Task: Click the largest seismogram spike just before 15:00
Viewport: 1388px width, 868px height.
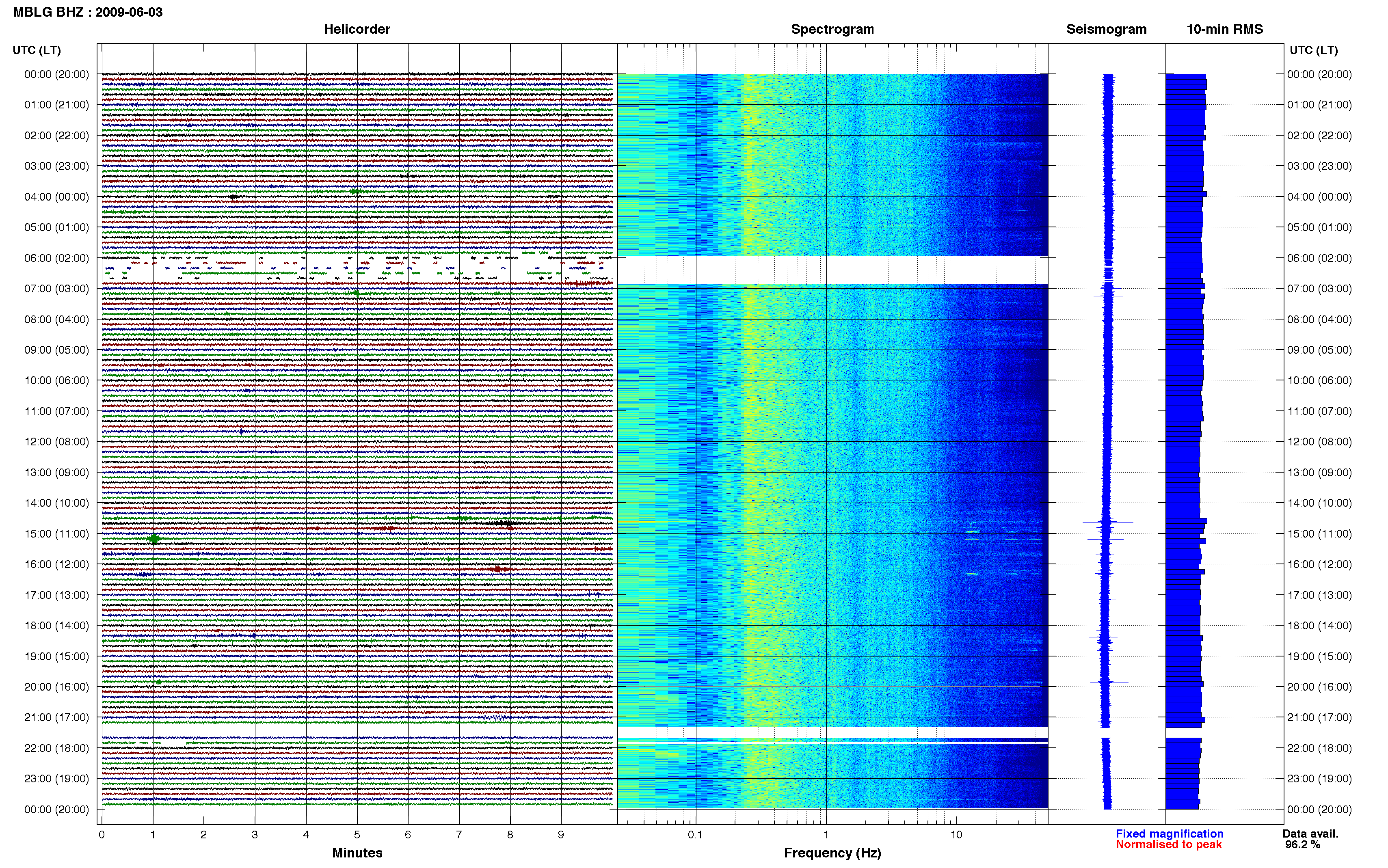Action: point(1107,523)
